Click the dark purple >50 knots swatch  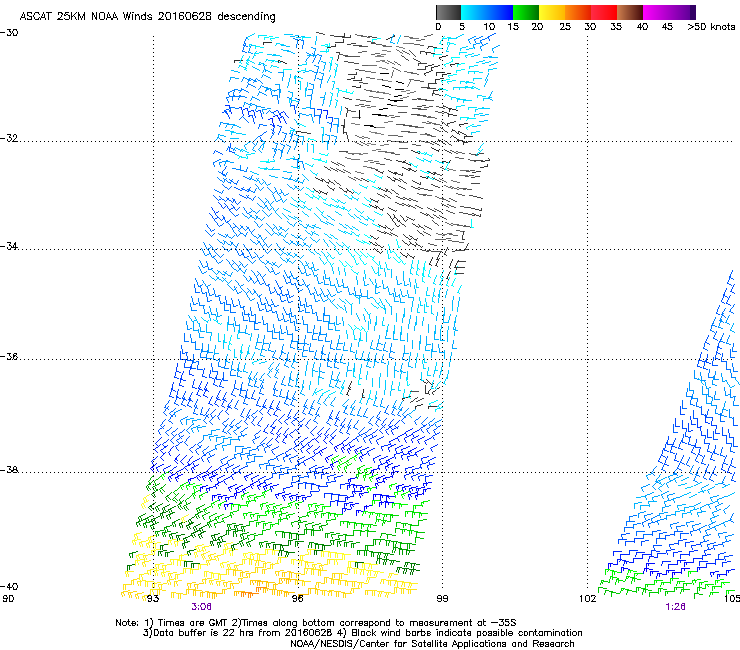(692, 12)
